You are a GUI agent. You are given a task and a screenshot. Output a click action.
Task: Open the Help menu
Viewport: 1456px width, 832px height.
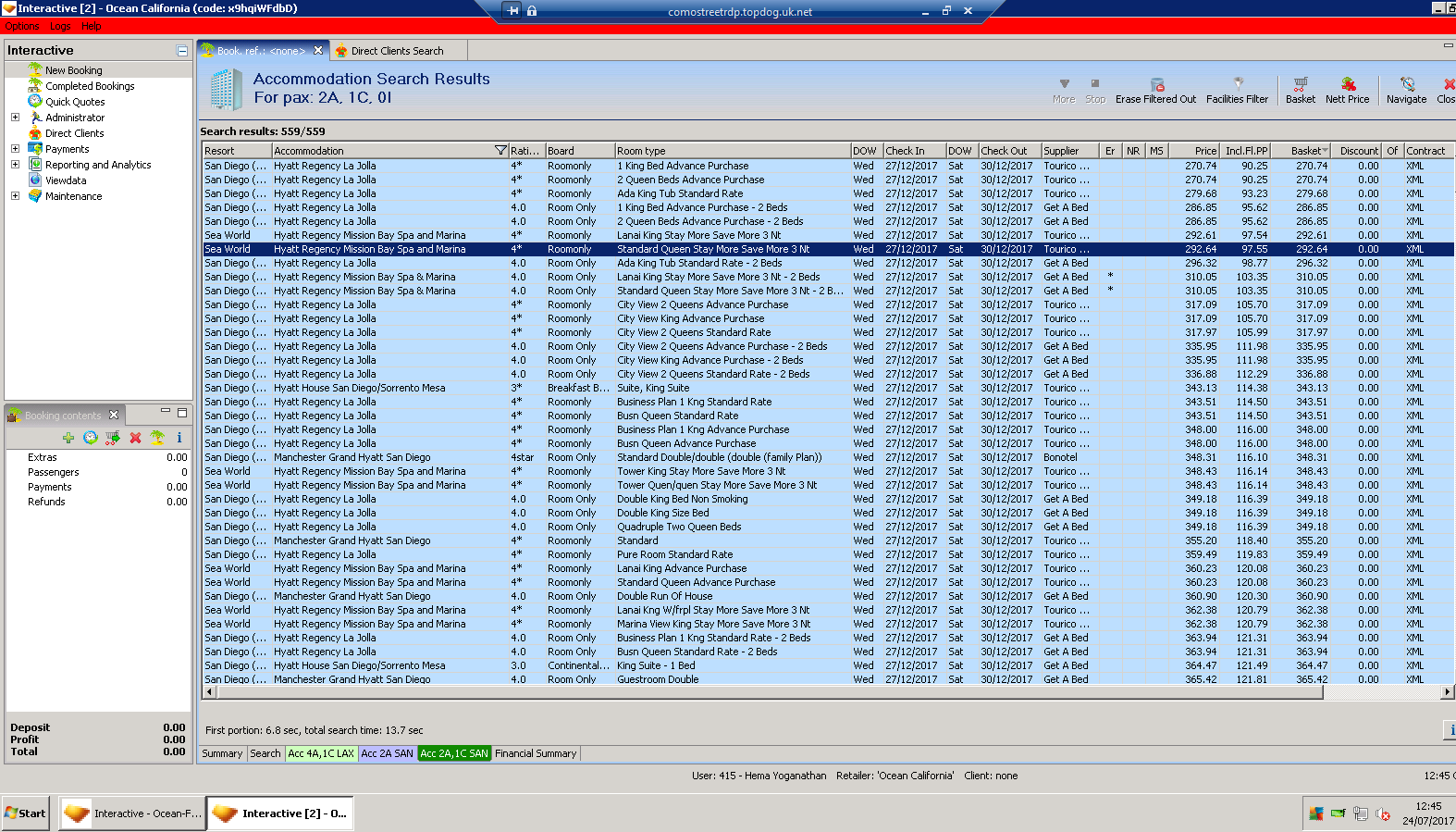[92, 26]
